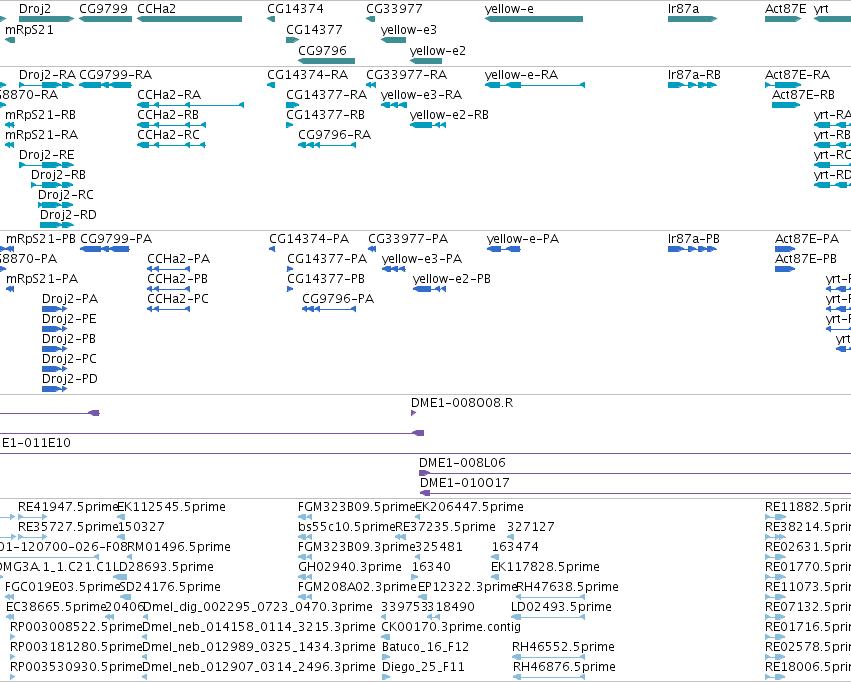The width and height of the screenshot is (851, 682).
Task: Click protein Ir87a-PB
Action: (x=692, y=249)
